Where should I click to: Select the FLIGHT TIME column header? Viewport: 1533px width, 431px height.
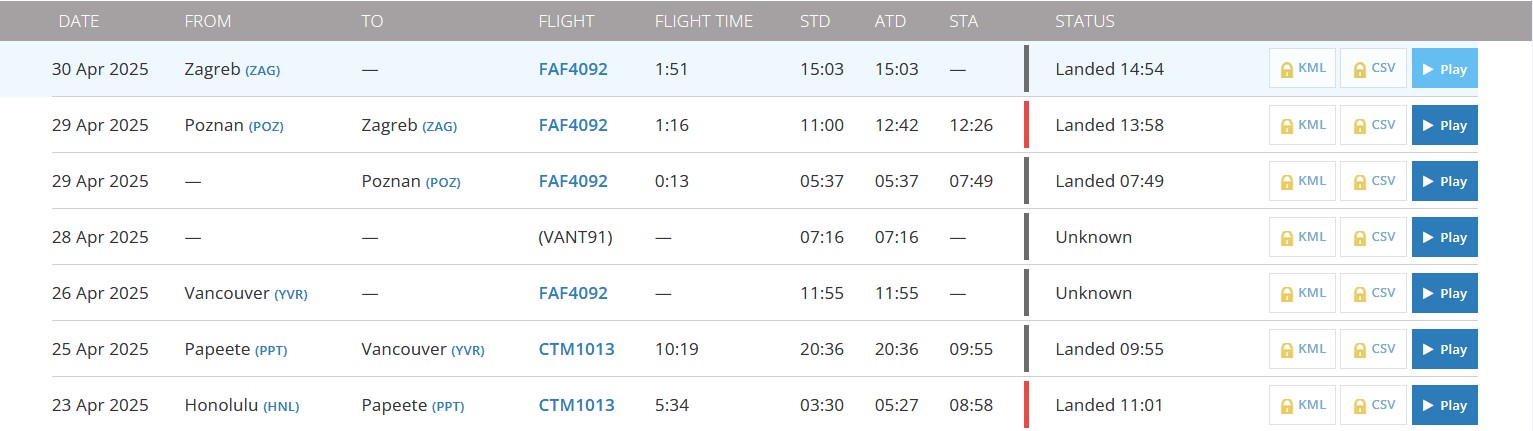click(x=703, y=21)
